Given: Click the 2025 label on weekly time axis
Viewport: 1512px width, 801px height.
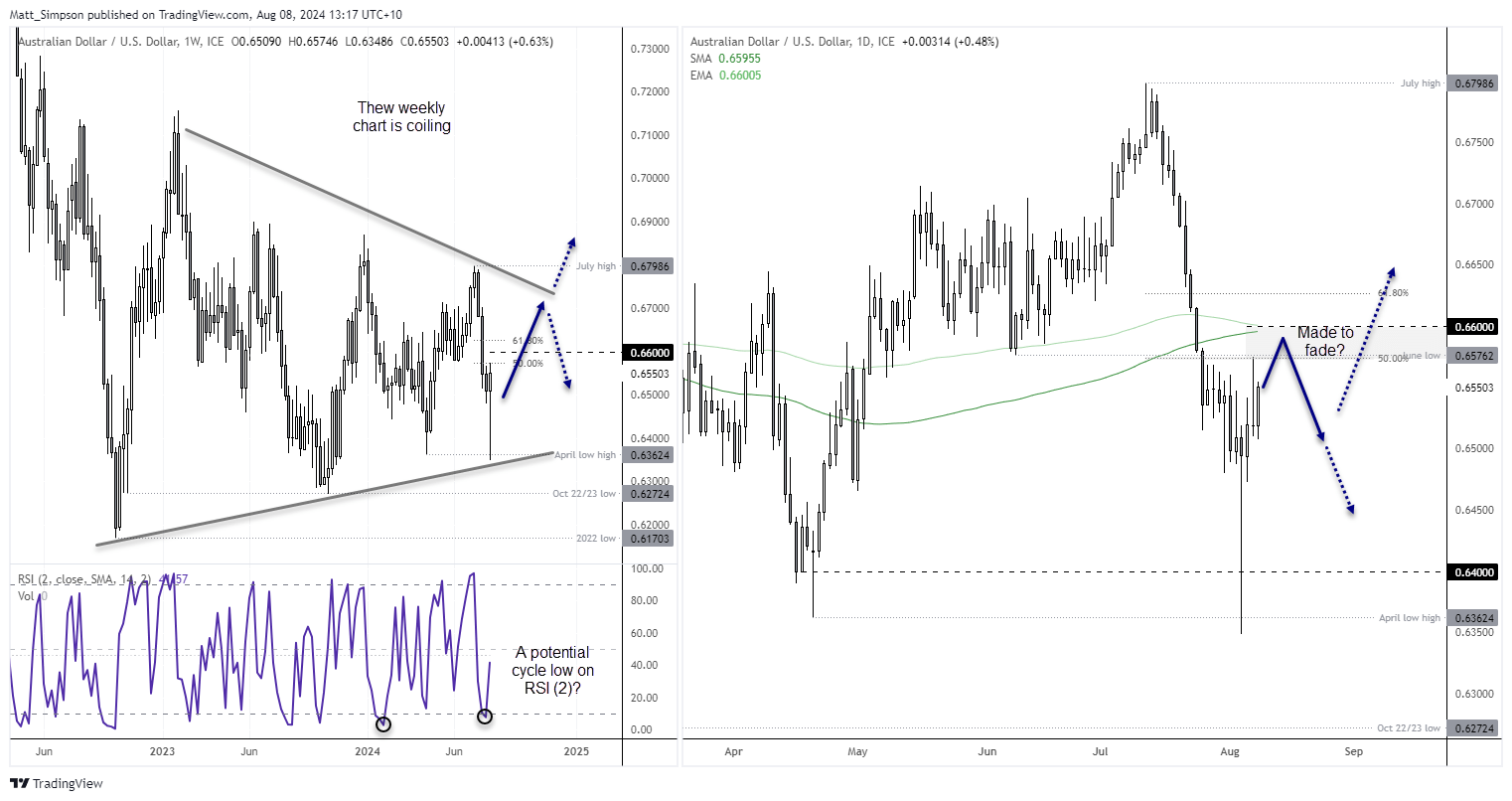Looking at the screenshot, I should pyautogui.click(x=576, y=751).
